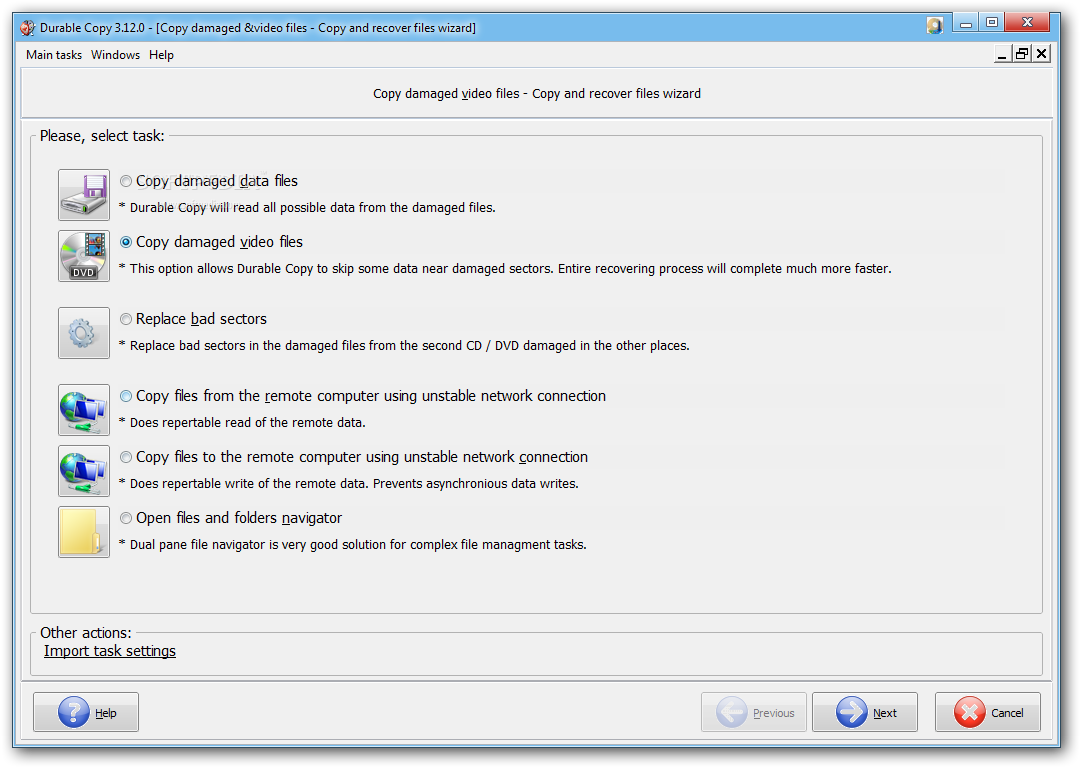Cancel the wizard
Screen dimensions: 1081x768
pyautogui.click(x=988, y=712)
